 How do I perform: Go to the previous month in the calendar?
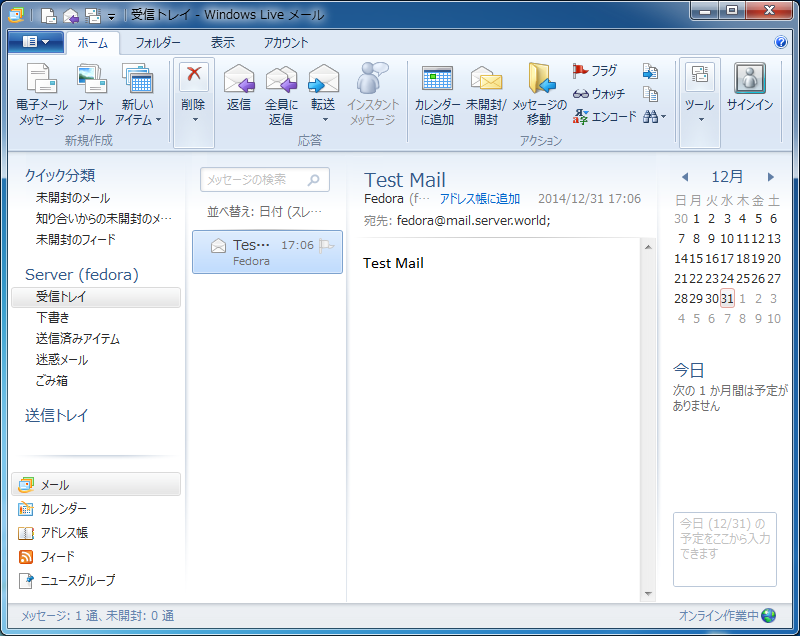(x=685, y=177)
